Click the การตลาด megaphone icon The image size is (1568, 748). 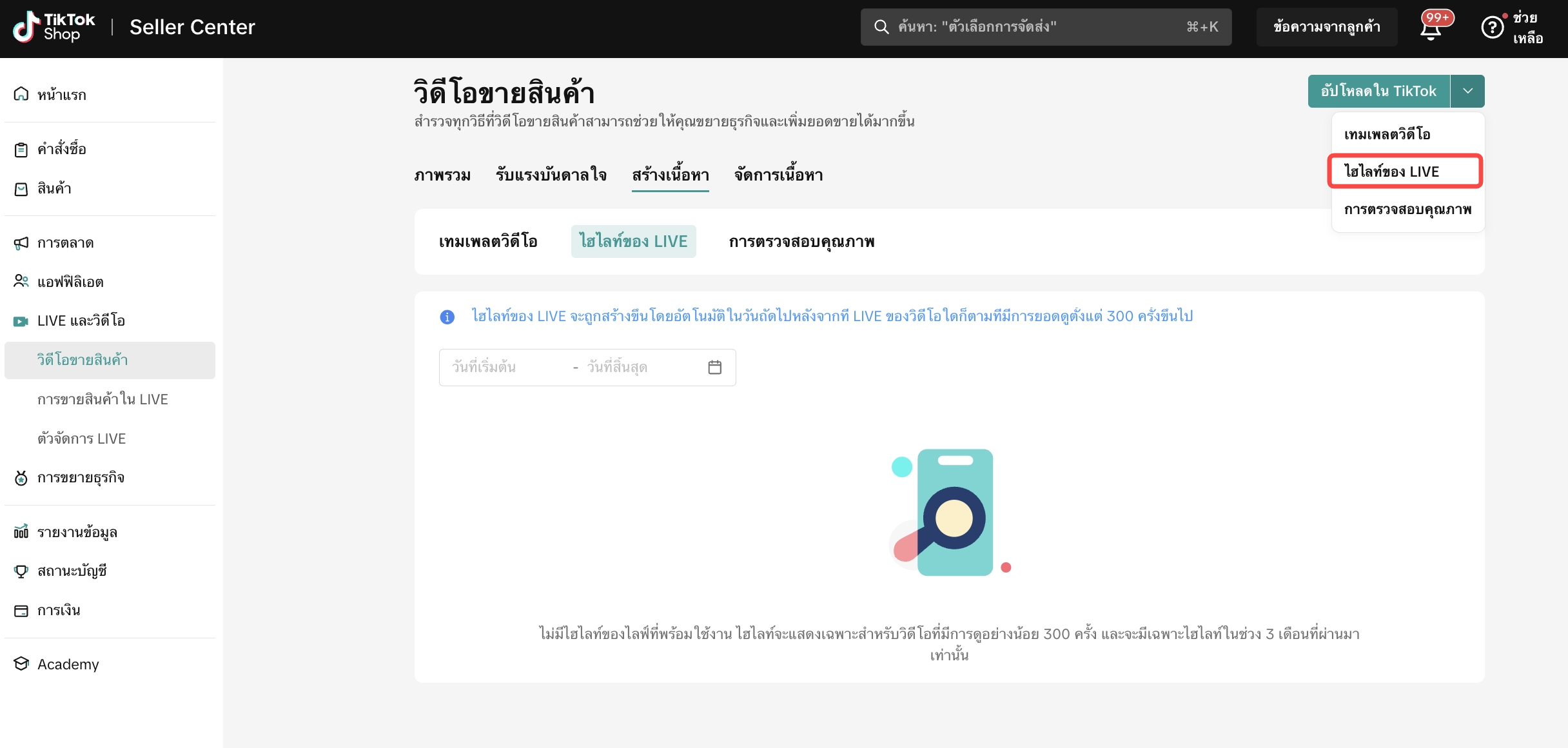coord(21,243)
